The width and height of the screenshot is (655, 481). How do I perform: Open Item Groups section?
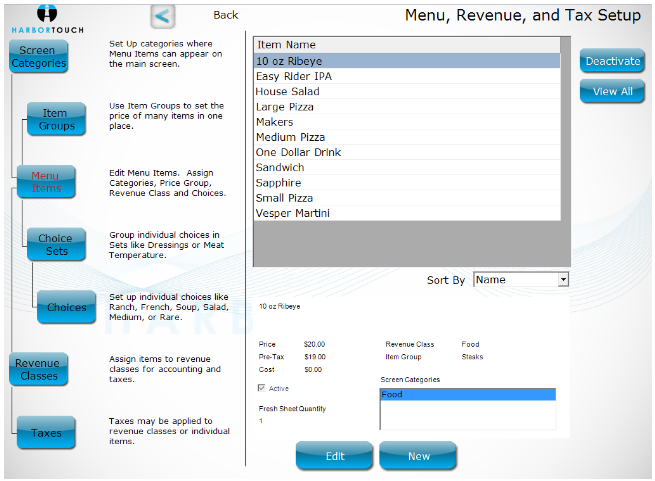(56, 119)
